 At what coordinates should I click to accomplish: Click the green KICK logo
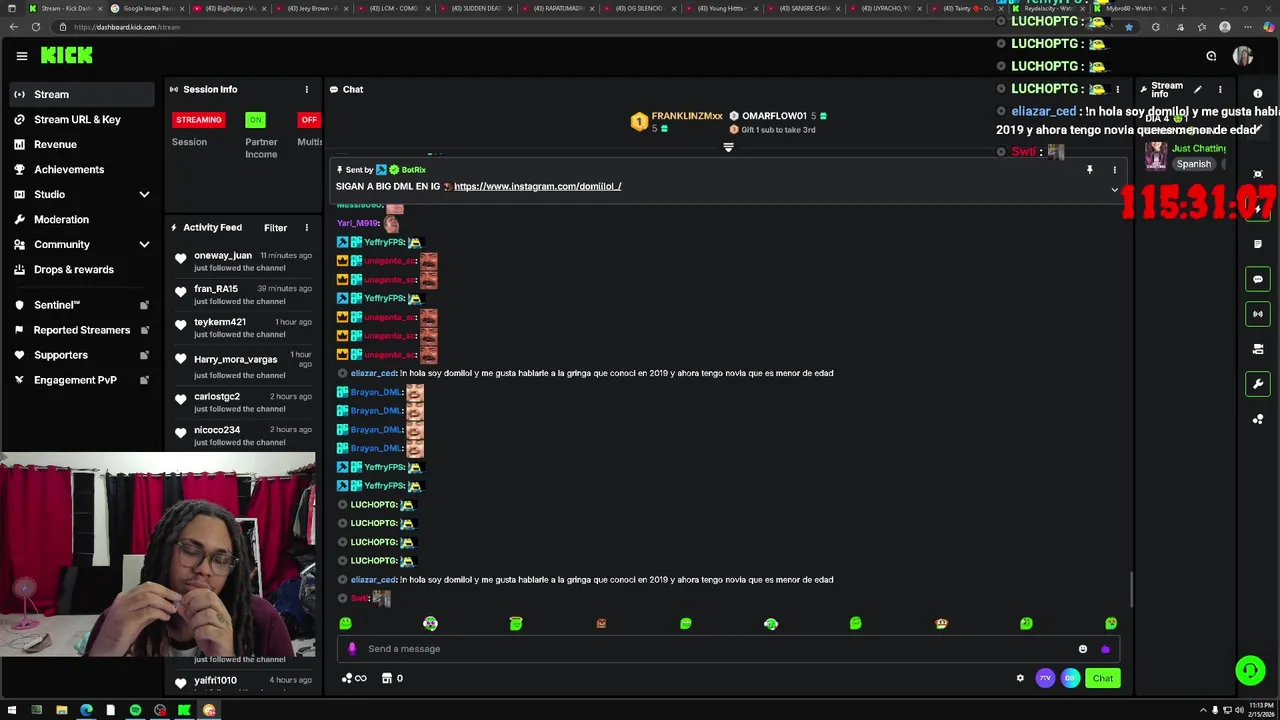click(67, 56)
